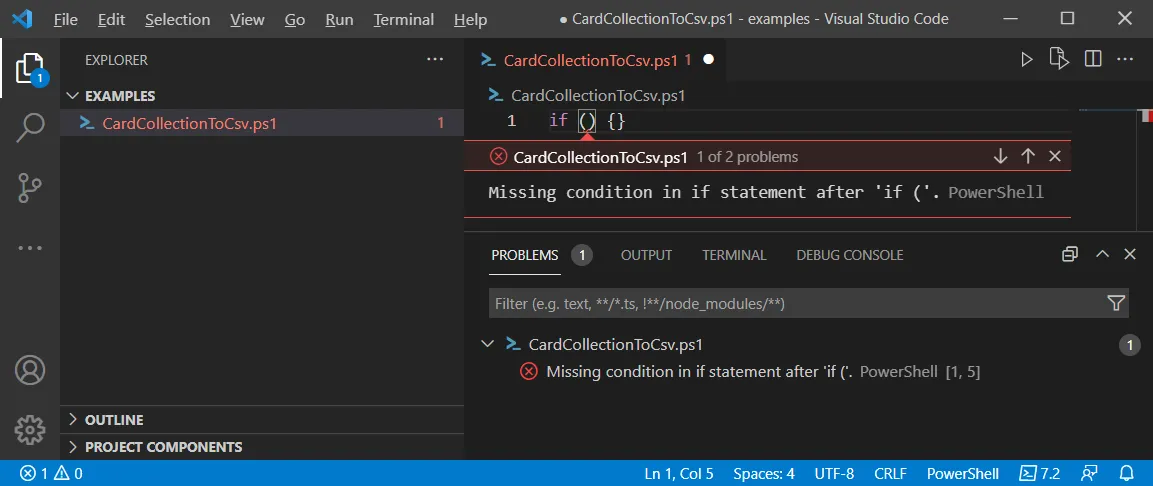
Task: Click error icon in peek widget header
Action: pyautogui.click(x=499, y=157)
